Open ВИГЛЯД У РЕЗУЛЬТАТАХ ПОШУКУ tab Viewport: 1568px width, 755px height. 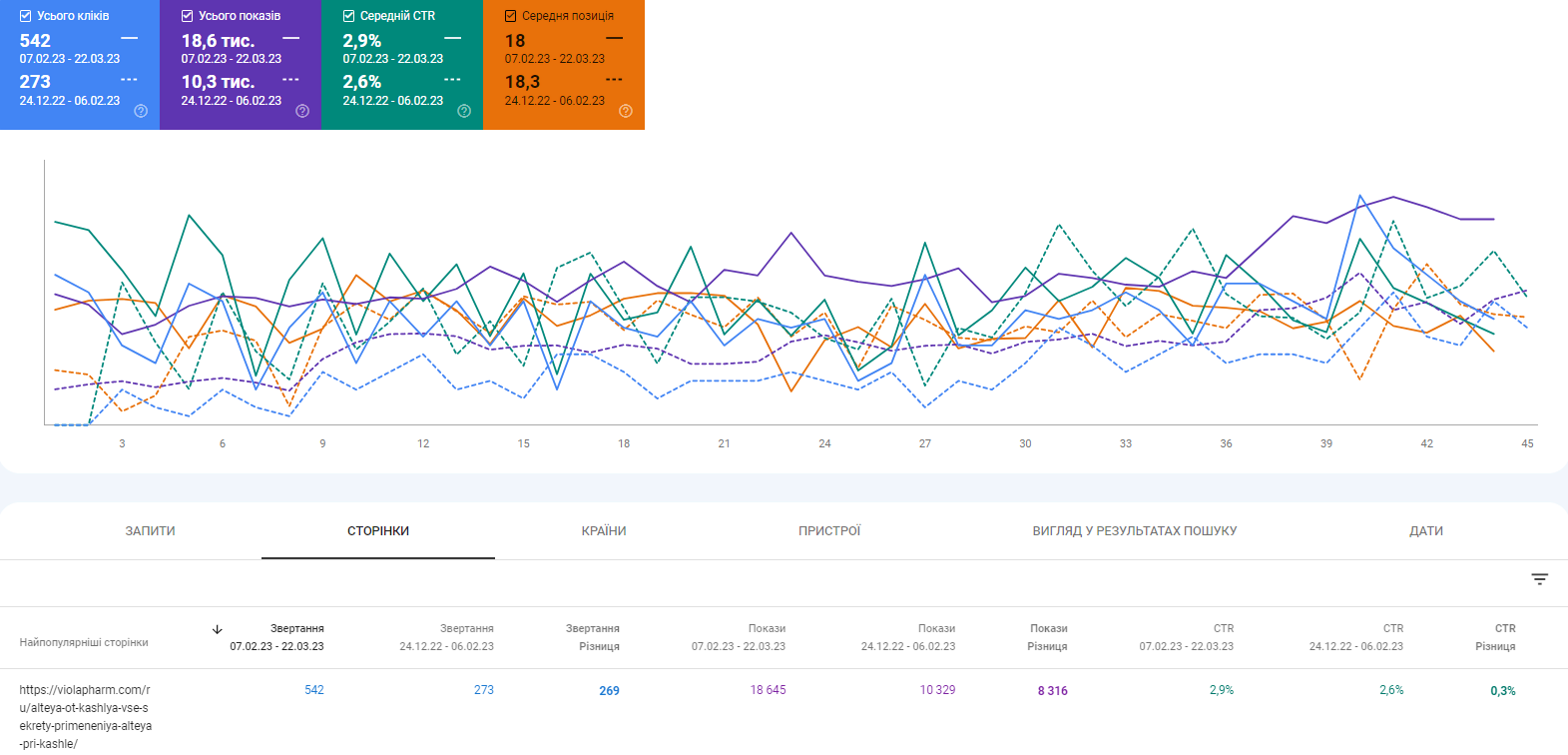tap(1134, 531)
